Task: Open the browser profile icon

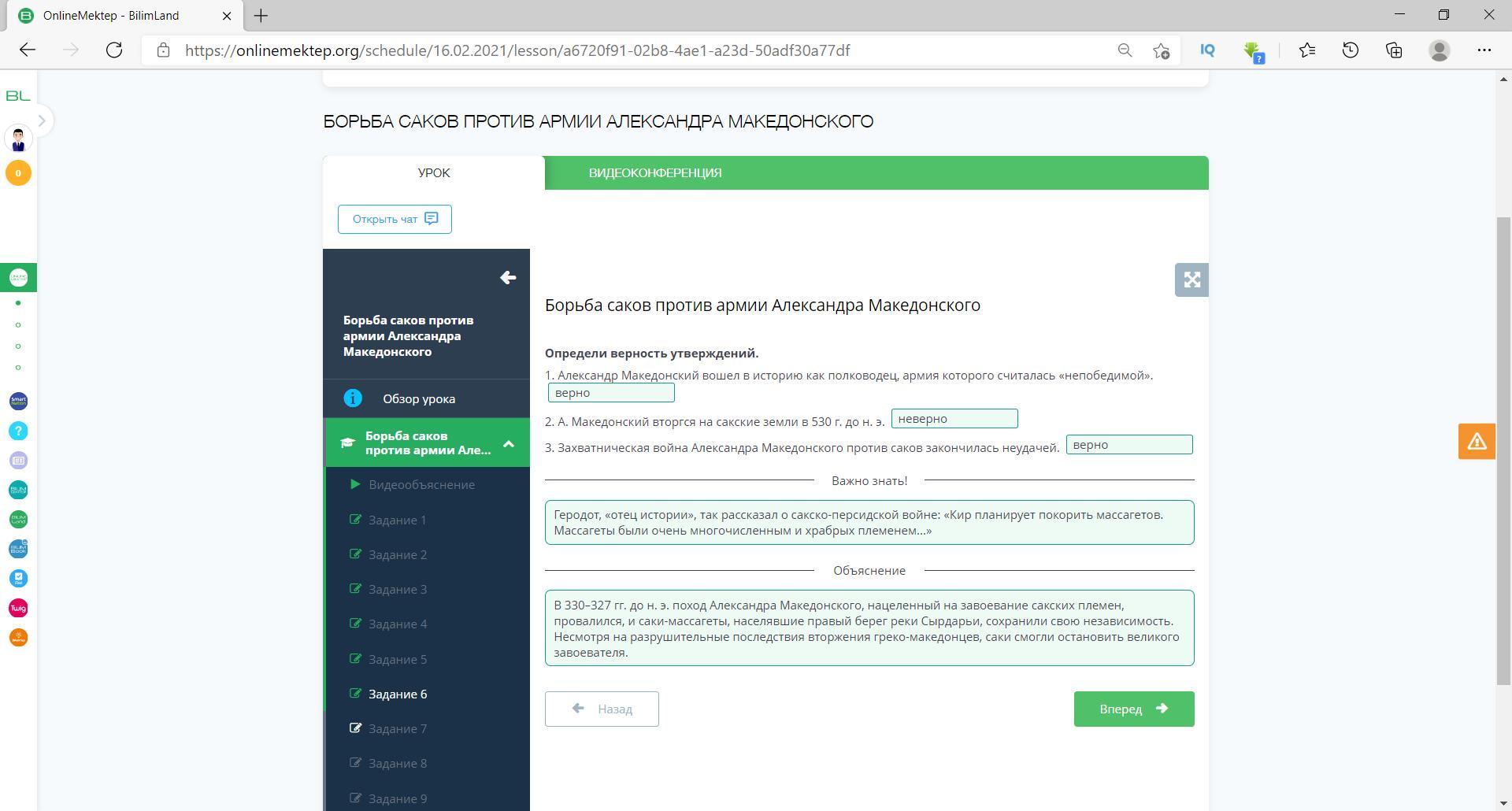Action: (1440, 50)
